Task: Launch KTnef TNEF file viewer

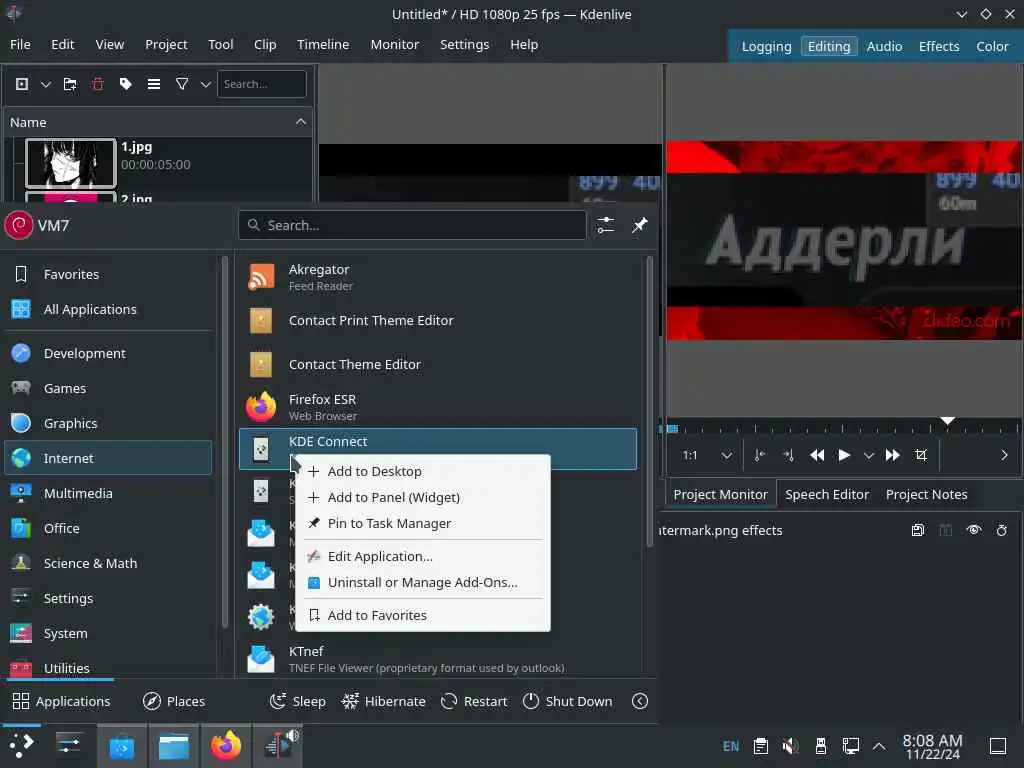Action: 438,659
